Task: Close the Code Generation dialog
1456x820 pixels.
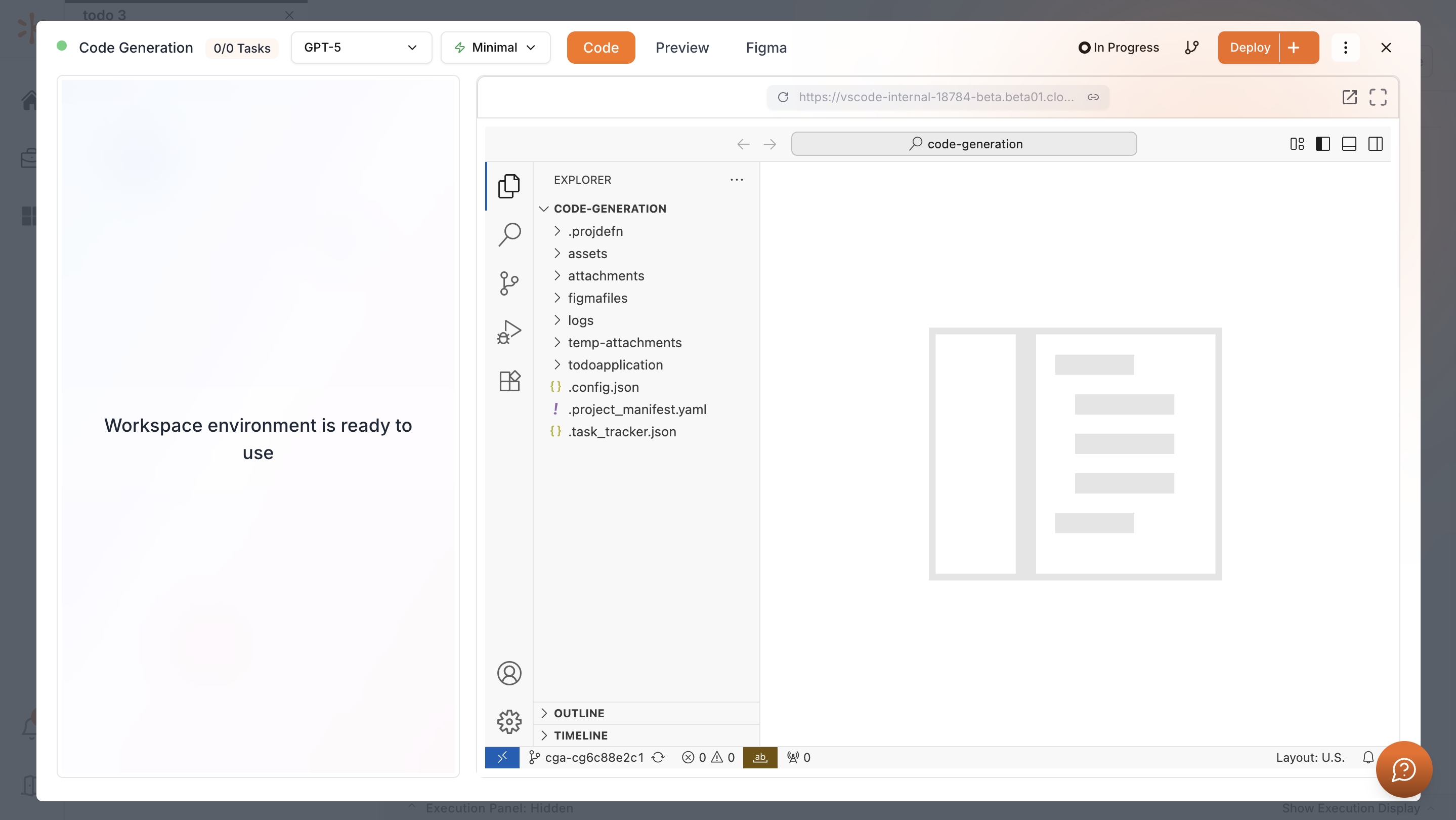Action: point(1385,48)
